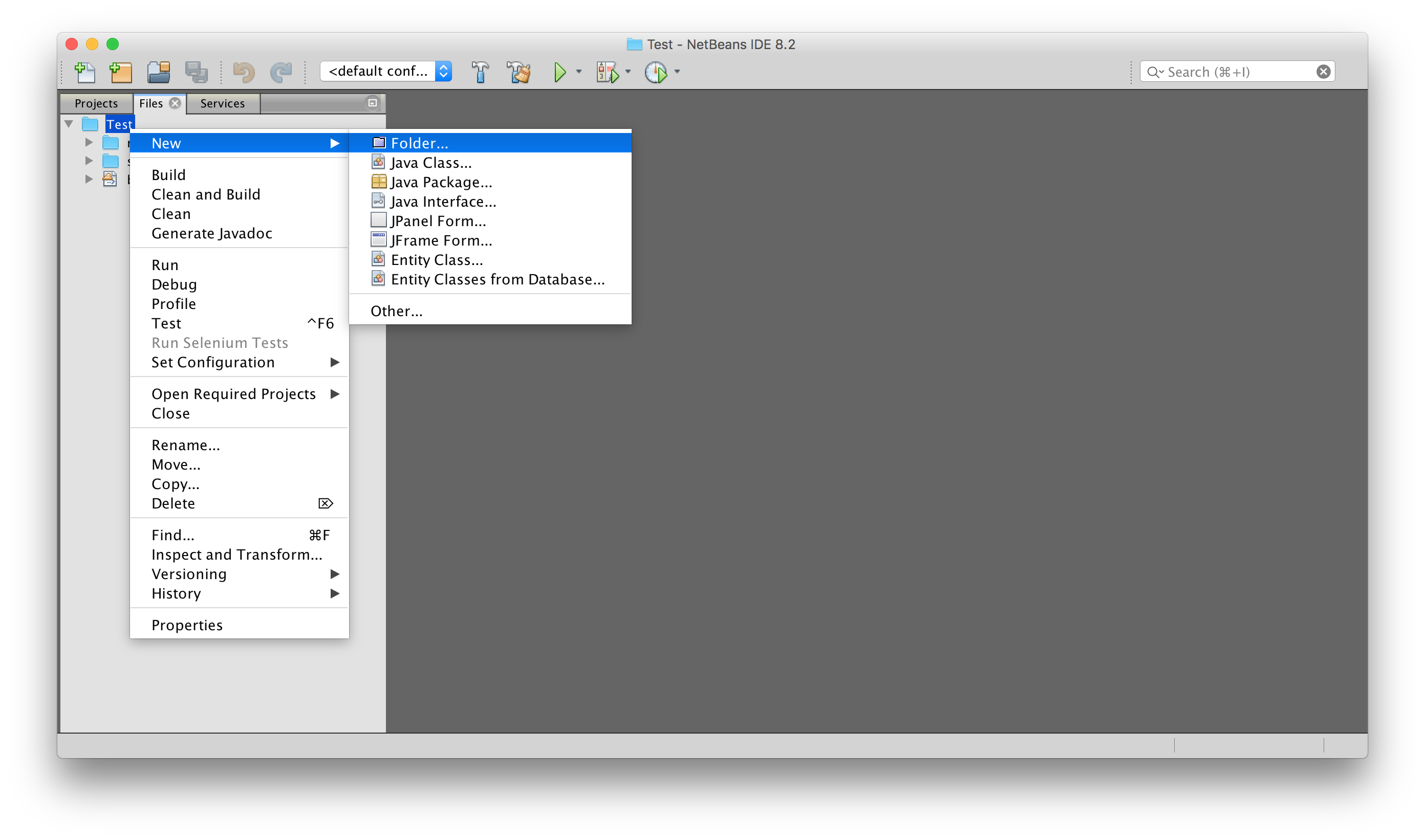Expand the second subfolder under Test
The height and width of the screenshot is (840, 1425).
(x=89, y=161)
